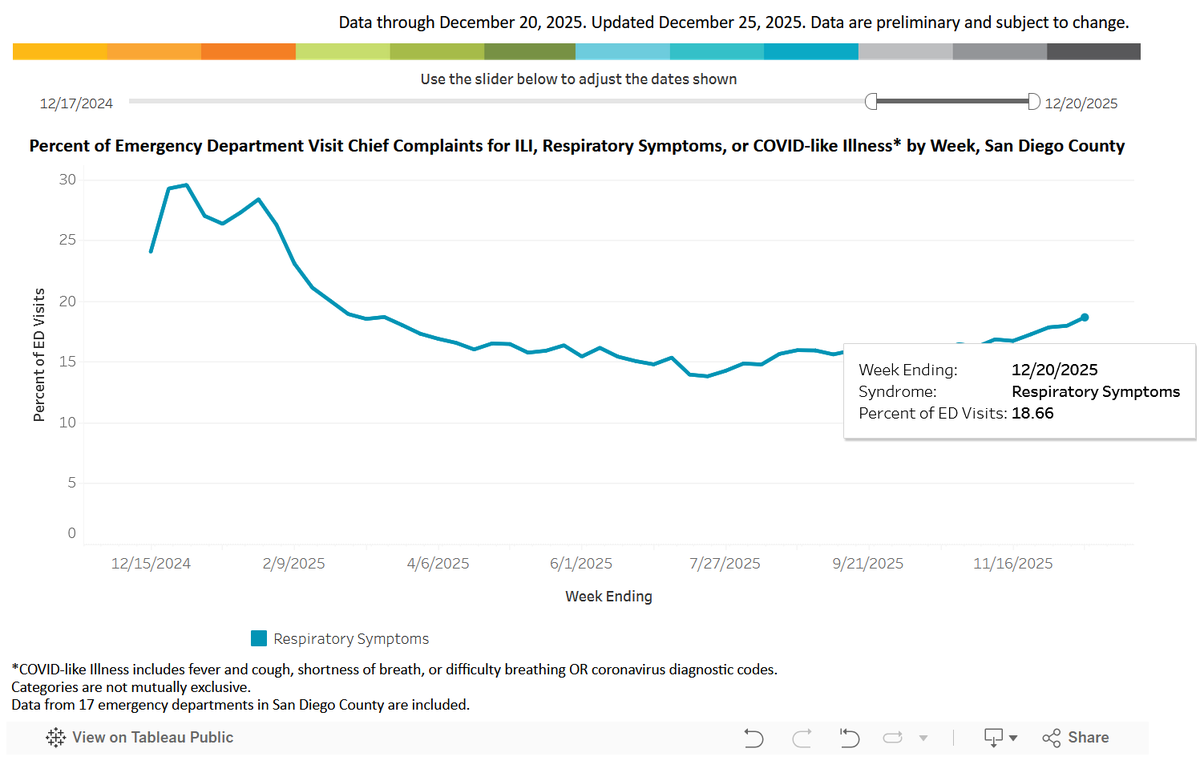This screenshot has width=1200, height=773.
Task: Select the light blue color tab
Action: tap(623, 51)
